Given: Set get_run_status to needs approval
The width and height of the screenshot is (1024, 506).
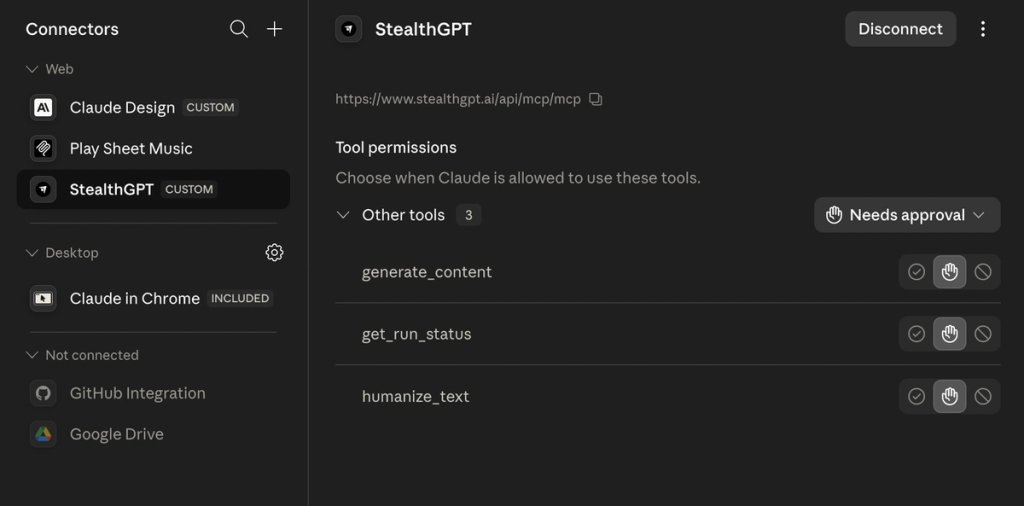Looking at the screenshot, I should [950, 334].
